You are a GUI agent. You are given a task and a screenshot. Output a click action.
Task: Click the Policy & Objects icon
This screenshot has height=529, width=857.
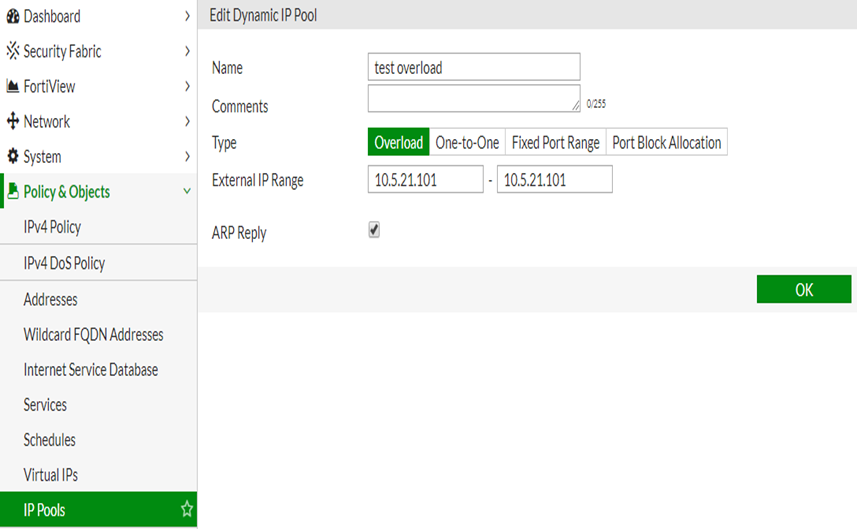(13, 192)
